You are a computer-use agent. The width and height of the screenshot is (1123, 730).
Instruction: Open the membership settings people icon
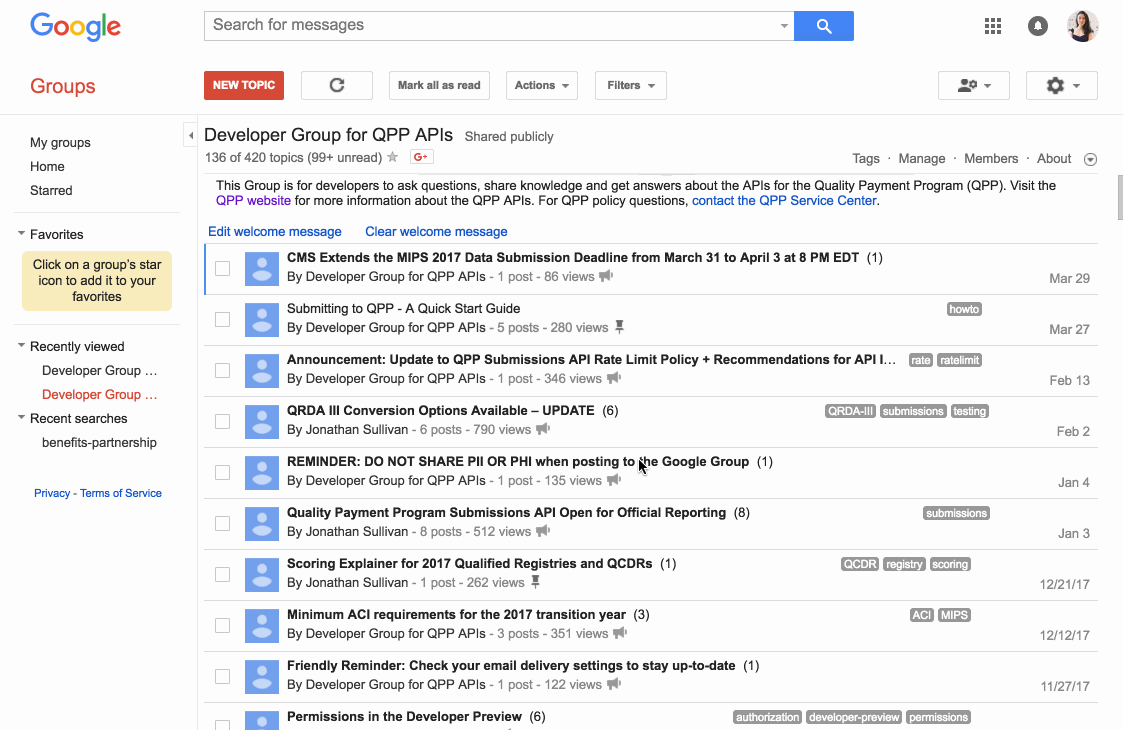point(973,86)
